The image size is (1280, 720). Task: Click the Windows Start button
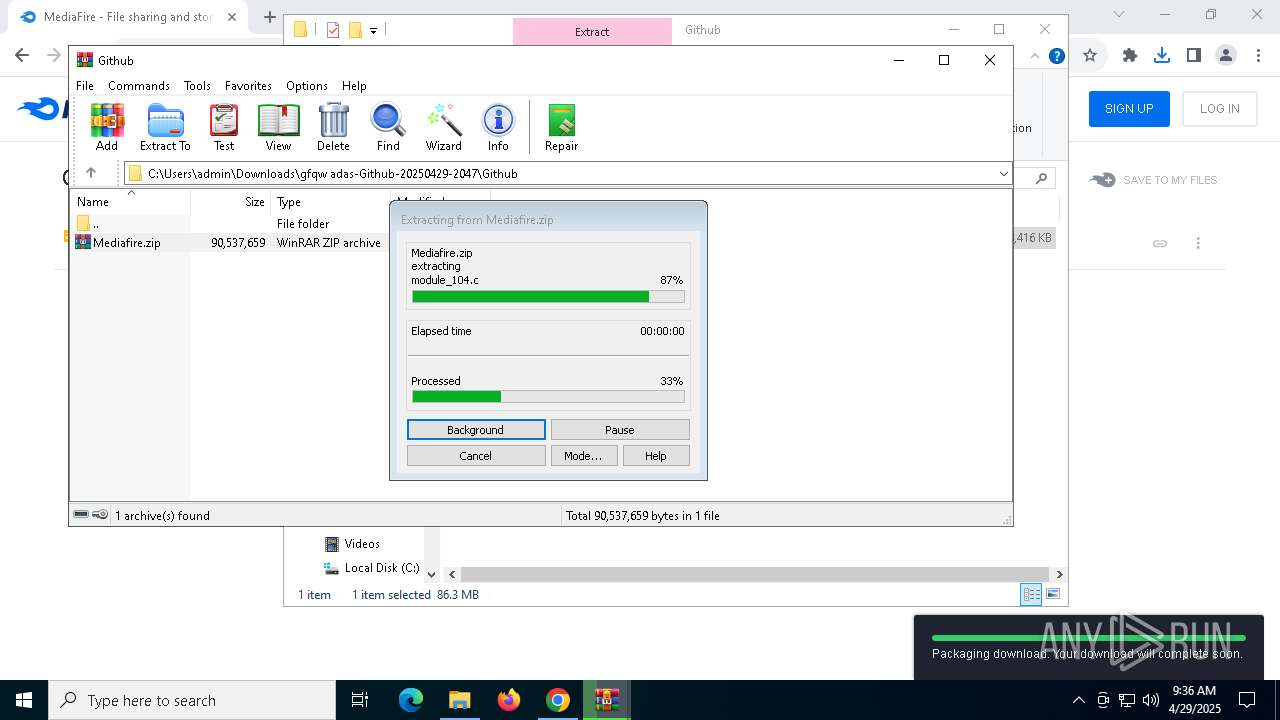(24, 700)
